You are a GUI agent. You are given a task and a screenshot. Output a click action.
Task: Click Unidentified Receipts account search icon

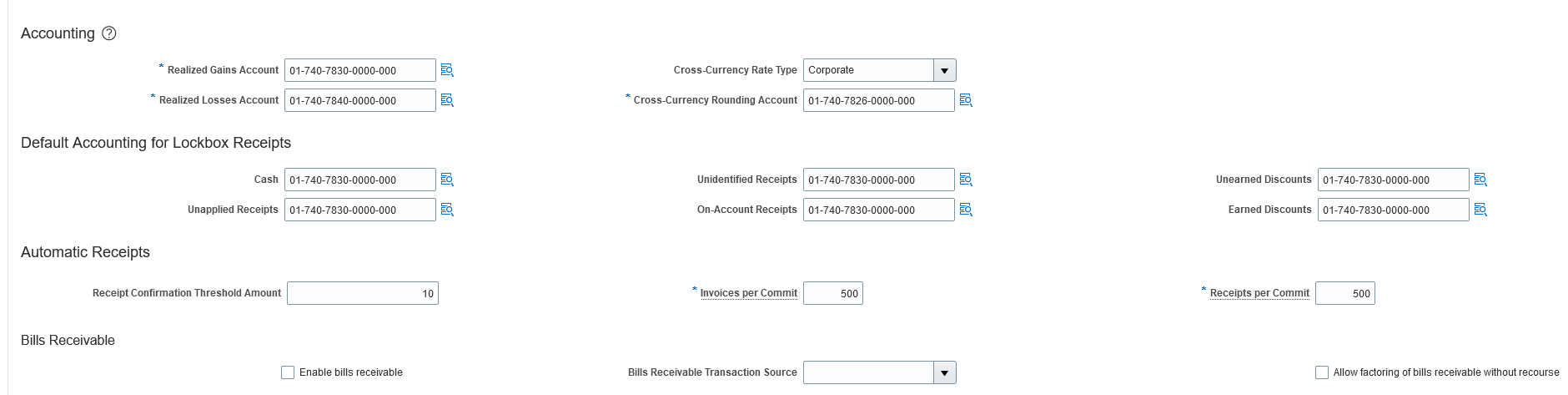[x=966, y=180]
